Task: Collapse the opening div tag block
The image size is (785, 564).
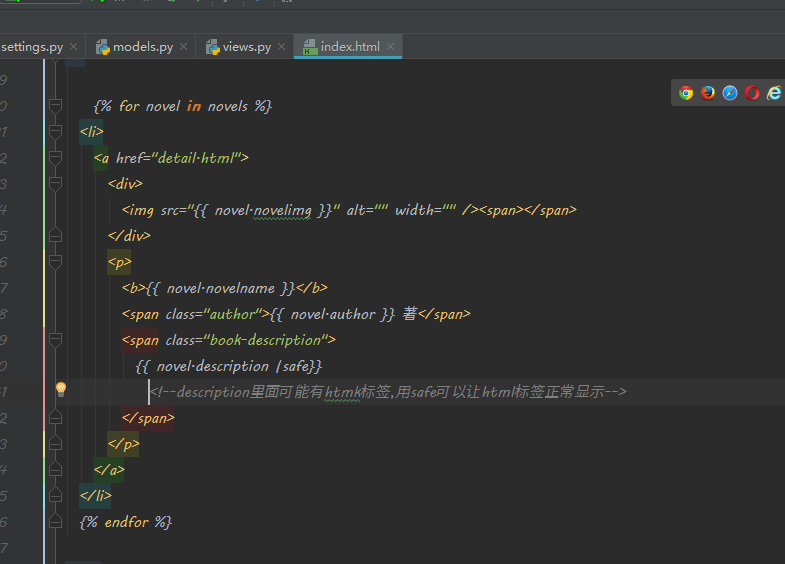Action: click(55, 184)
